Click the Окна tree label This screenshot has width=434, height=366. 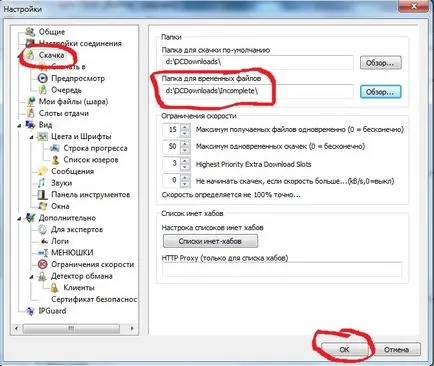tap(60, 206)
